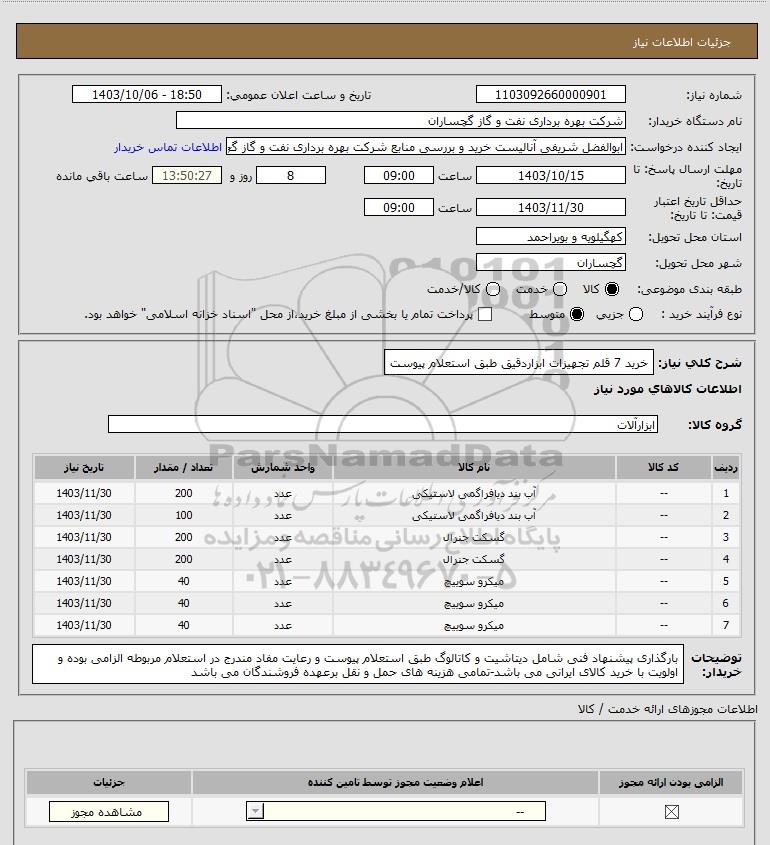Click the announcement date field 1403/10/06 - 18:50
Image resolution: width=770 pixels, height=845 pixels.
tap(147, 94)
